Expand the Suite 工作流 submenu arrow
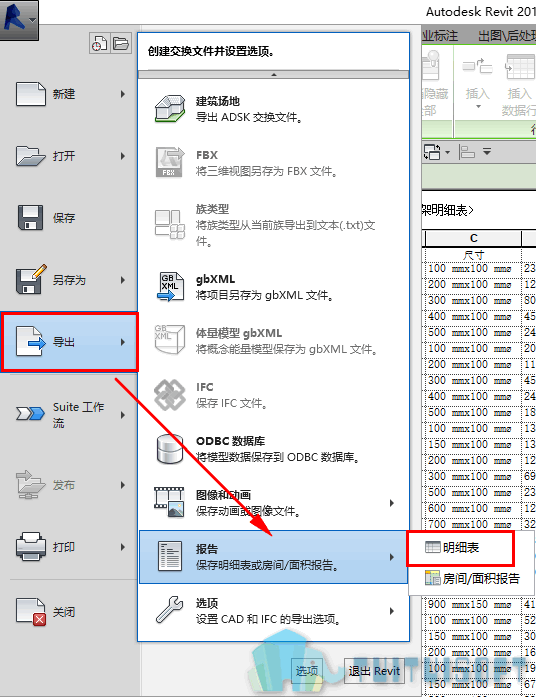This screenshot has width=536, height=697. coord(123,415)
